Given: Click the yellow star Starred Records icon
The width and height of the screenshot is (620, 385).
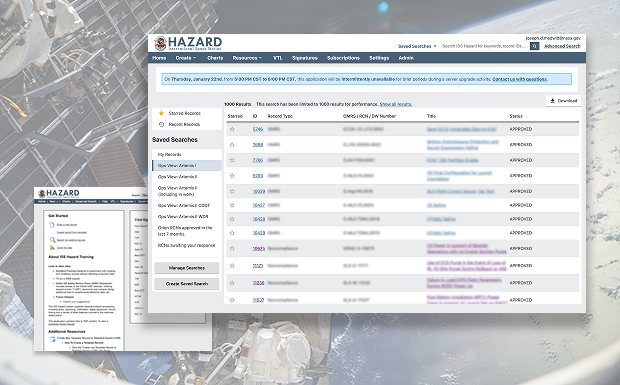Looking at the screenshot, I should click(x=161, y=113).
